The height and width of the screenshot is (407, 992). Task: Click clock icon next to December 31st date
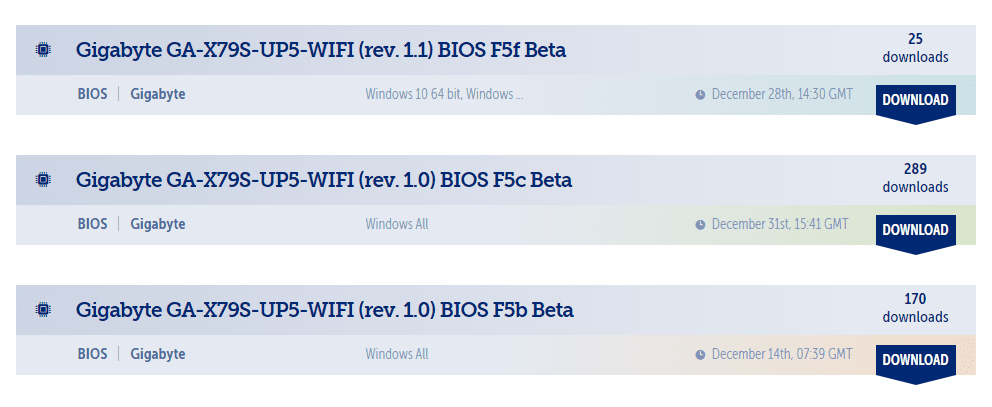click(x=700, y=225)
